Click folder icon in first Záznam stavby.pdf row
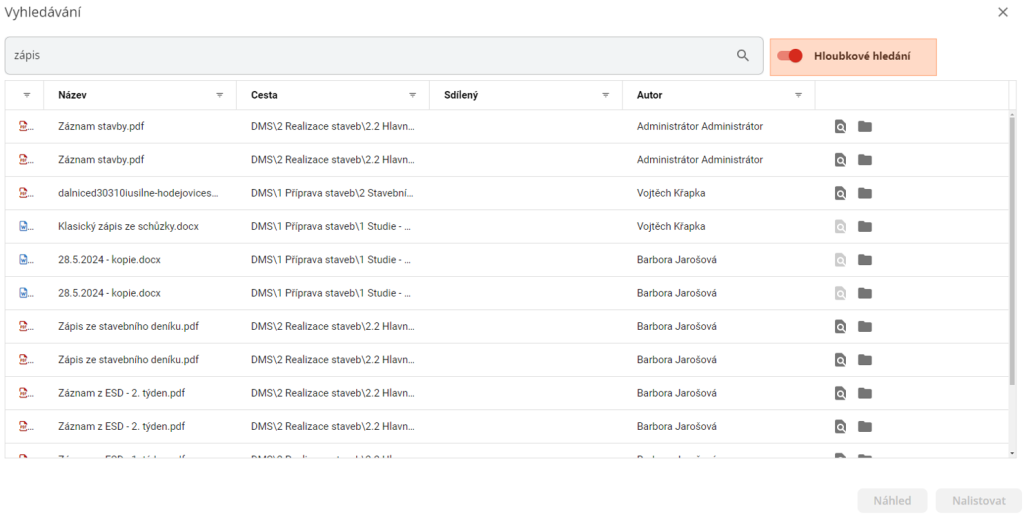This screenshot has width=1024, height=521. click(x=865, y=127)
